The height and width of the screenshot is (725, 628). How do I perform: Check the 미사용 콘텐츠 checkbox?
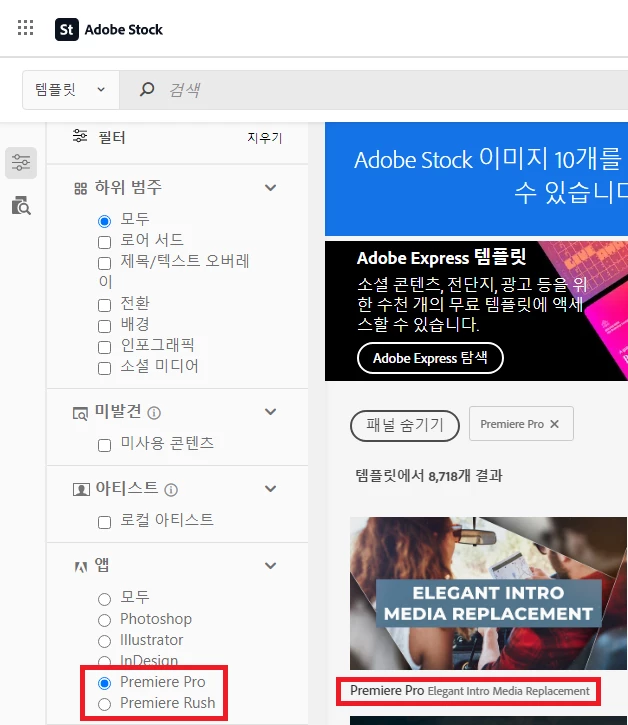(105, 445)
